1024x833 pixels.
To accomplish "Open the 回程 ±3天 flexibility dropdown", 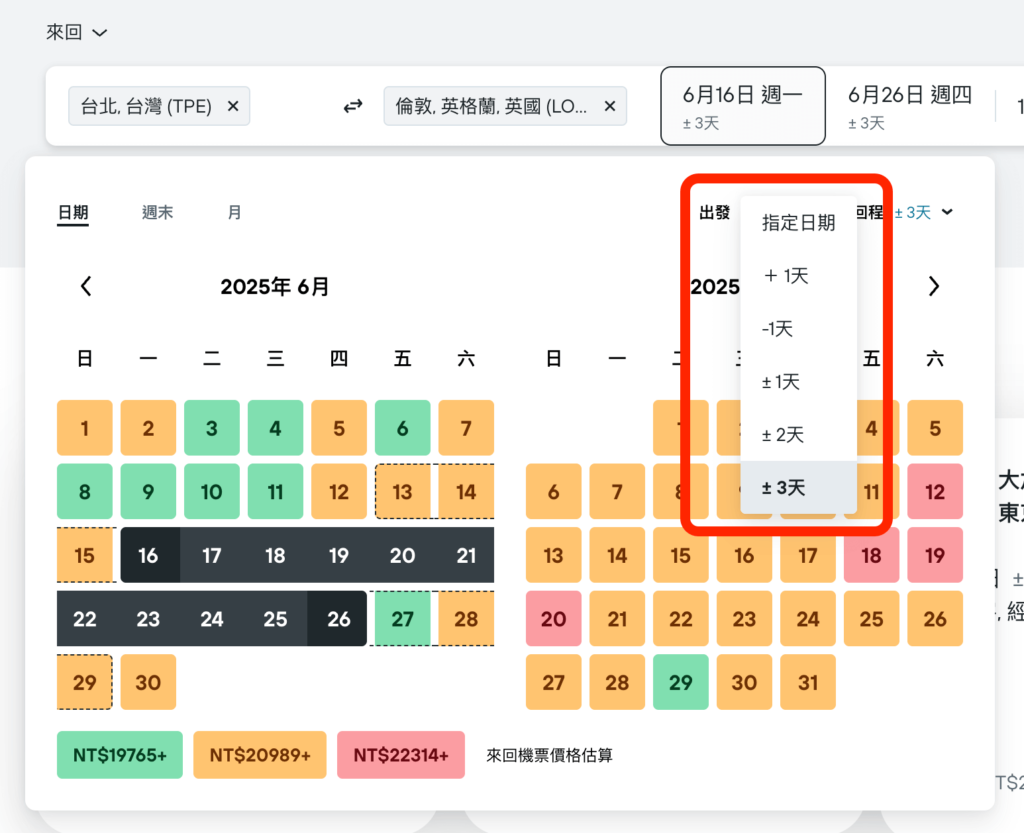I will (922, 212).
